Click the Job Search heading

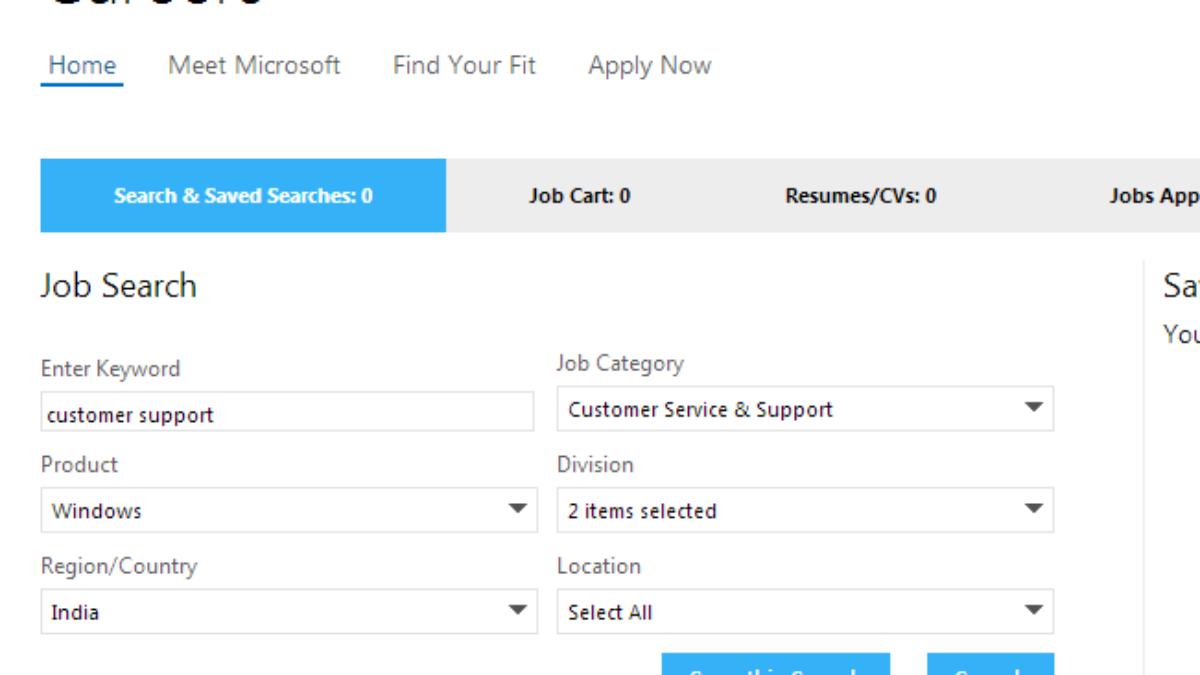(x=118, y=286)
